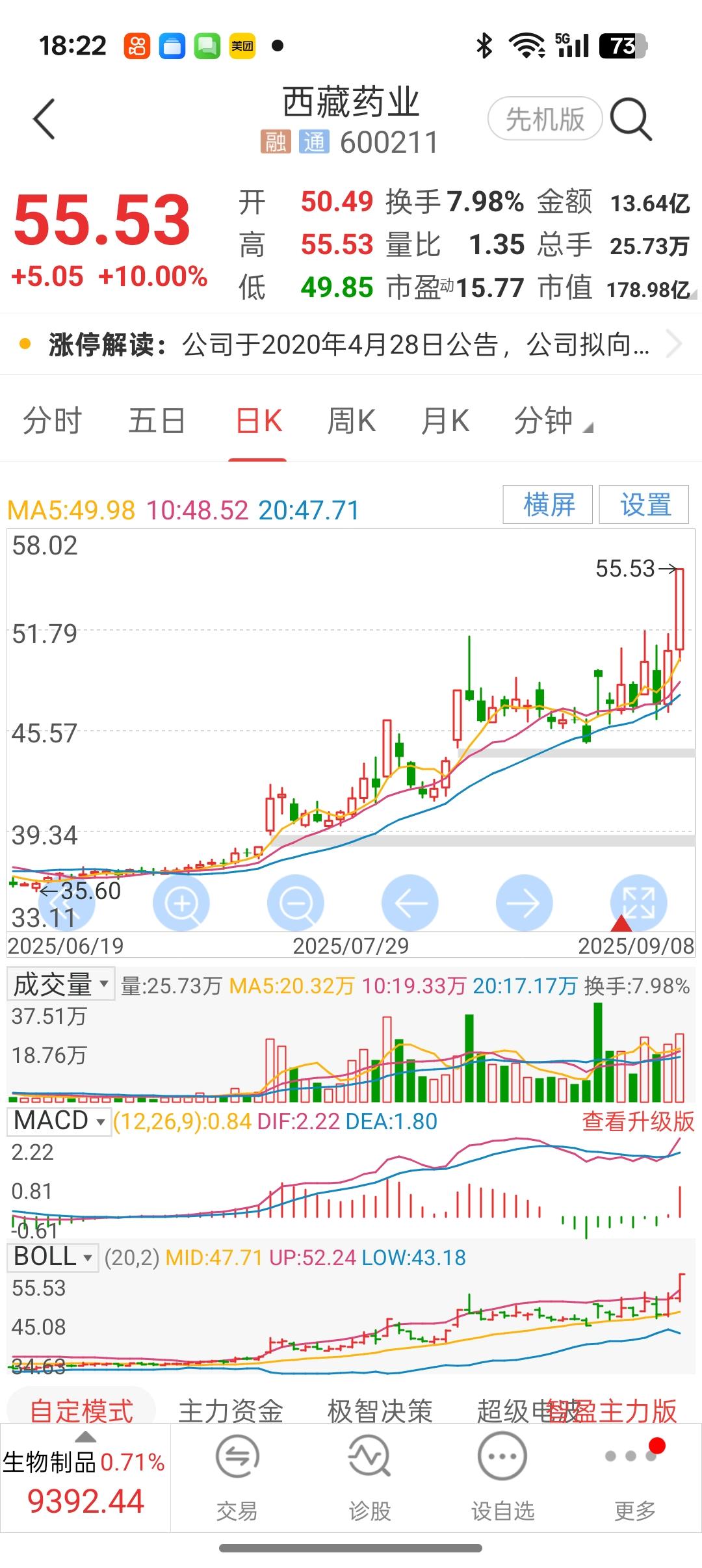Image resolution: width=702 pixels, height=1568 pixels.
Task: Tap the battery indicator
Action: tap(622, 46)
